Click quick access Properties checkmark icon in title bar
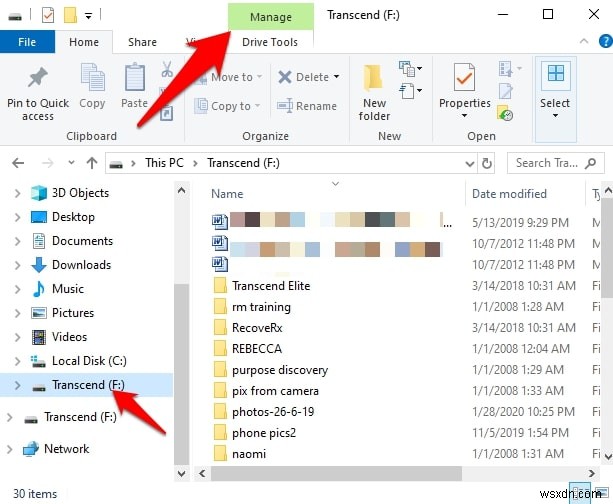613x504 pixels. (x=48, y=15)
